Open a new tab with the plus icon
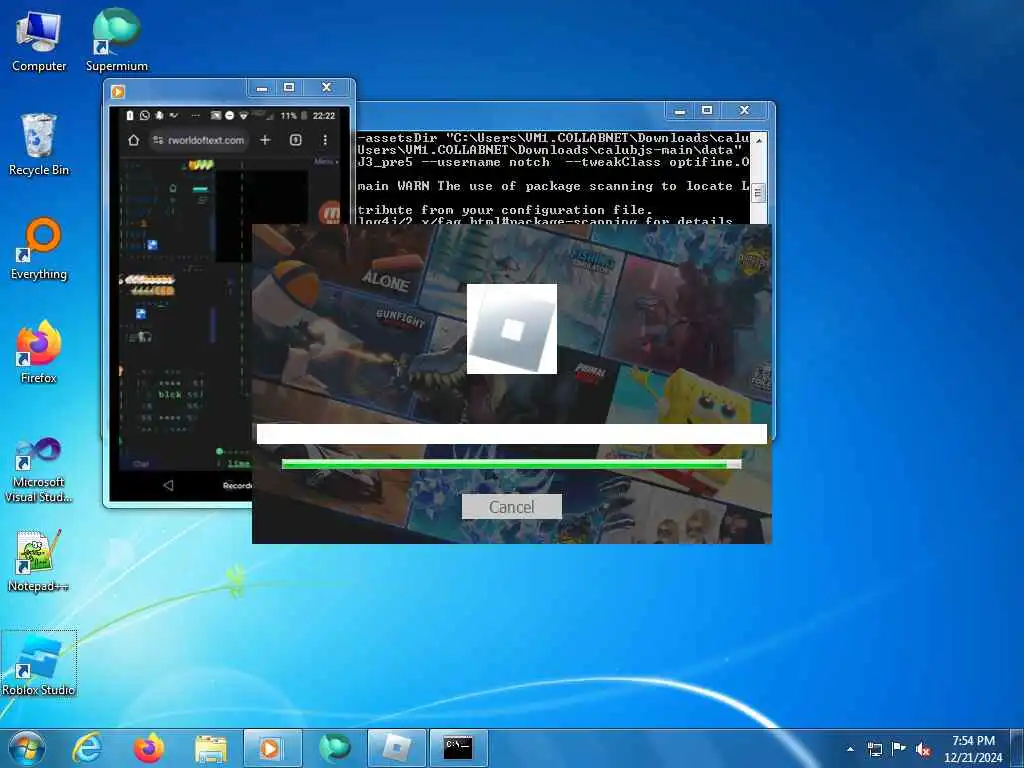 (264, 140)
